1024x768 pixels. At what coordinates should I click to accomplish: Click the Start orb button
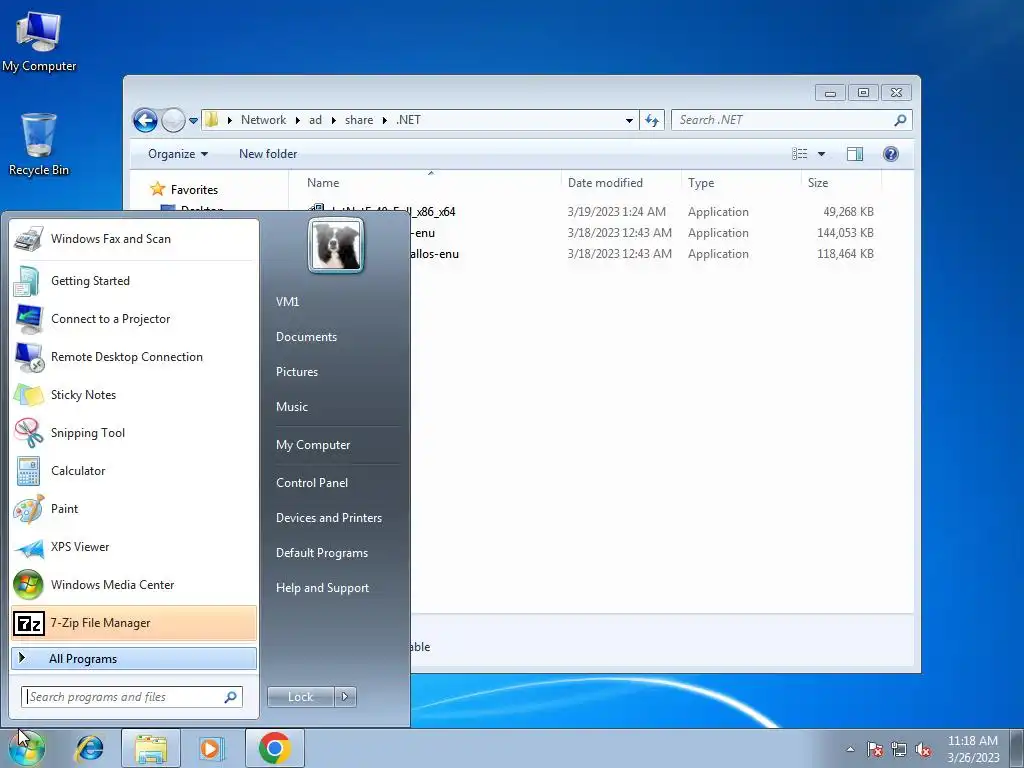[x=27, y=748]
